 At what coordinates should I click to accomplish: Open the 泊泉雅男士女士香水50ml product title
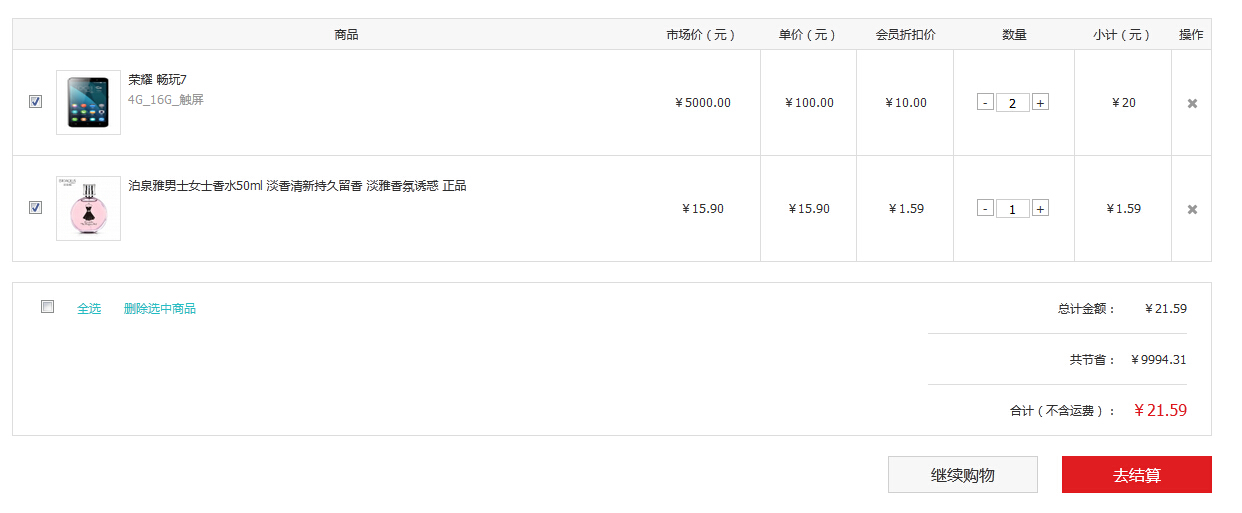coord(297,186)
